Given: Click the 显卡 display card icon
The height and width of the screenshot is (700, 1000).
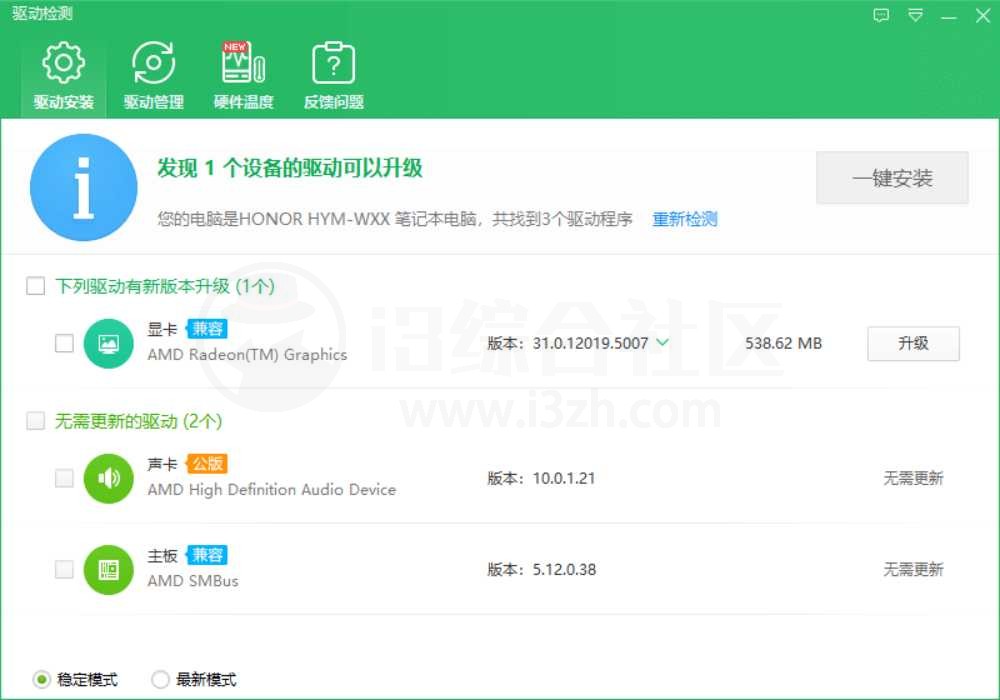Looking at the screenshot, I should [108, 344].
